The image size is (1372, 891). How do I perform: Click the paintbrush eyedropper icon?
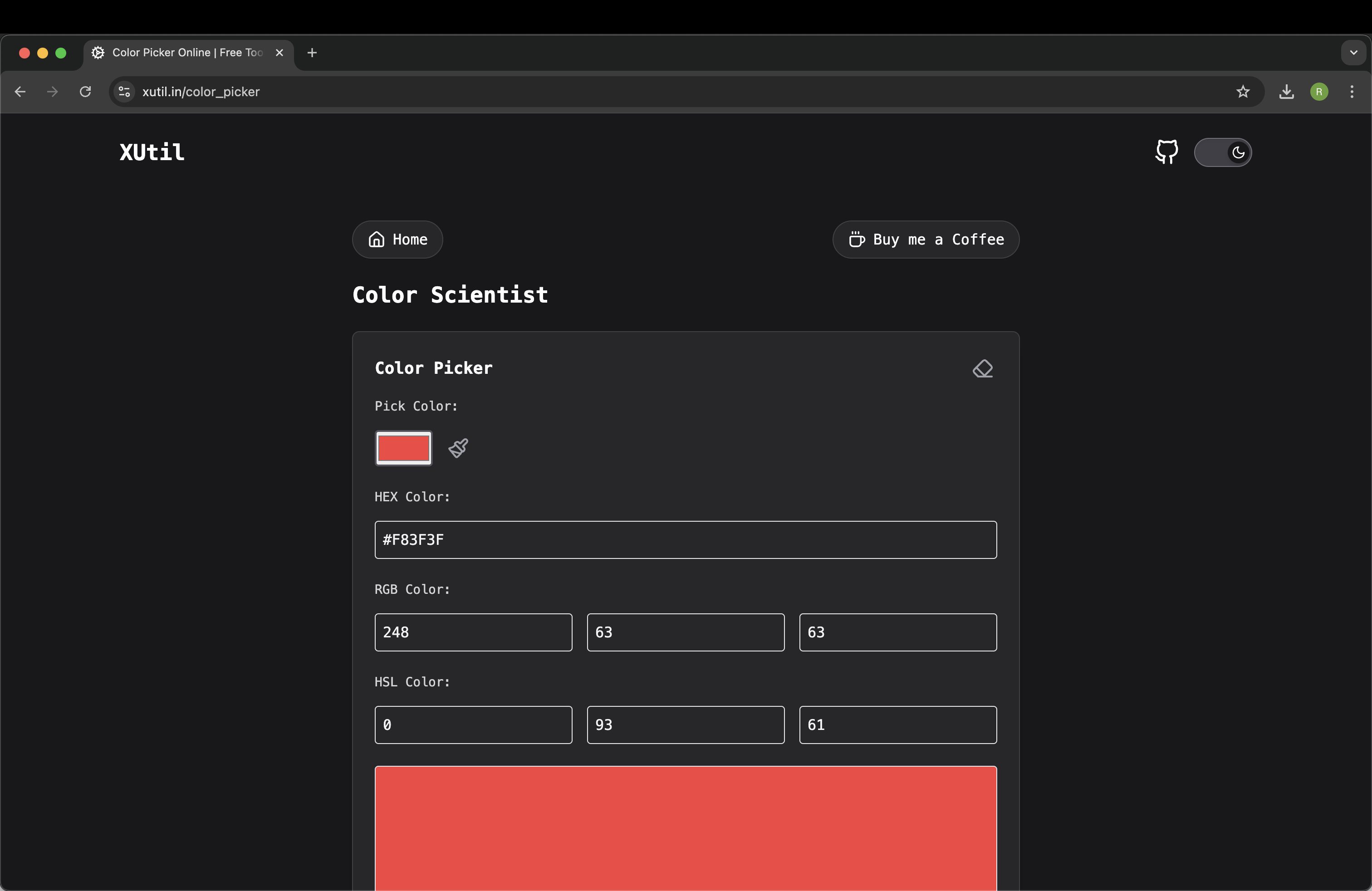point(458,448)
